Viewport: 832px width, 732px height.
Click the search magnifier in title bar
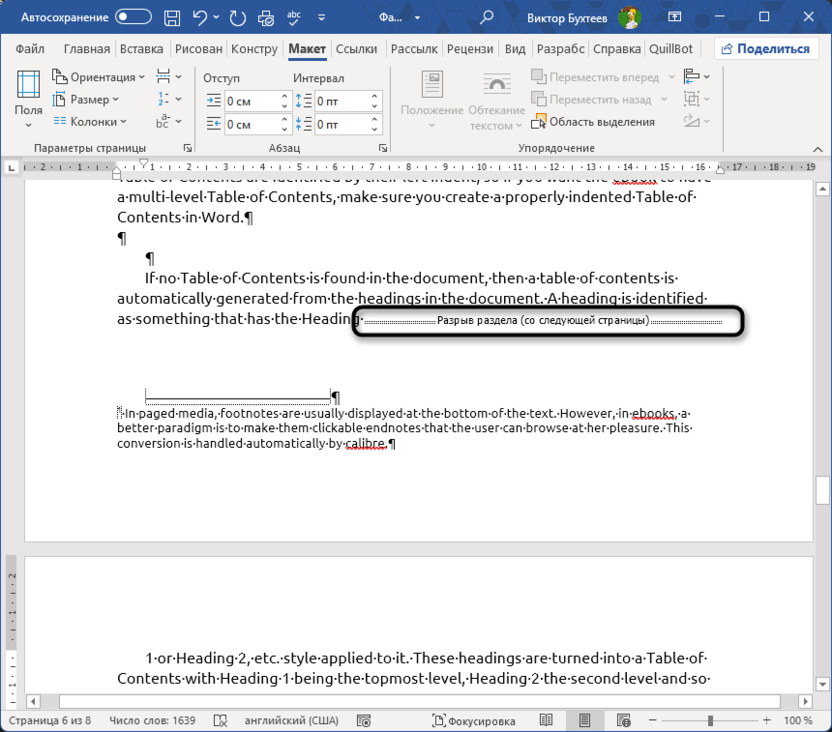pyautogui.click(x=487, y=17)
